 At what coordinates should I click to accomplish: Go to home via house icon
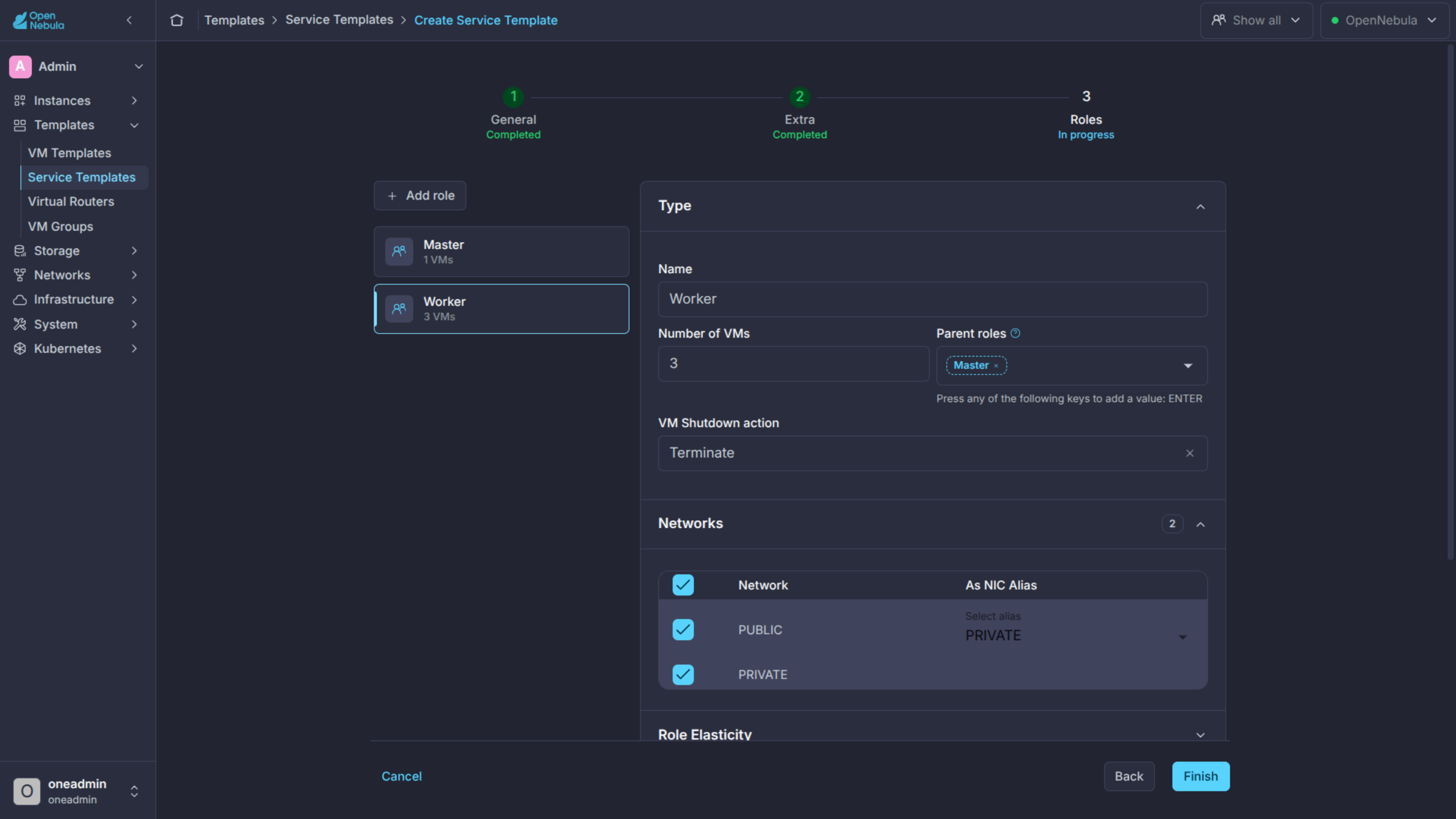(x=177, y=20)
